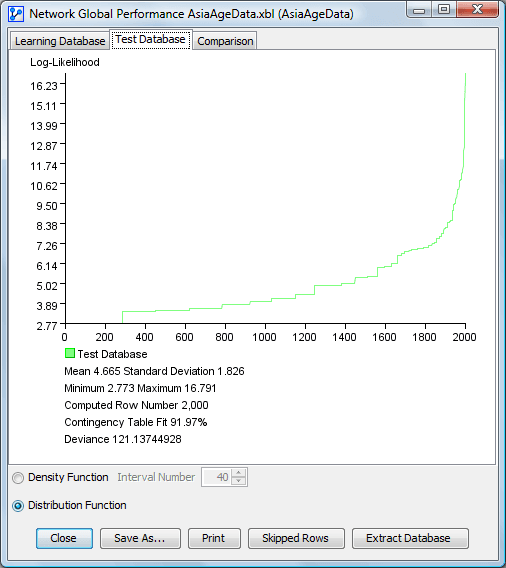Select the Density Function radio button
506x568 pixels.
point(18,478)
